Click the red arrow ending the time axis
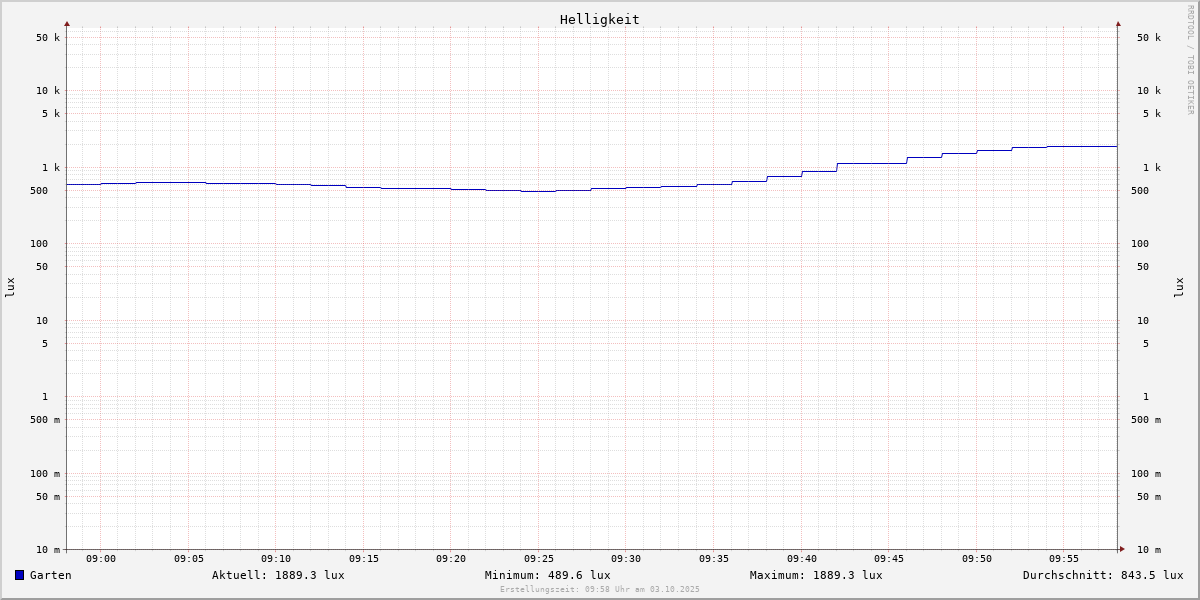 tap(1122, 549)
